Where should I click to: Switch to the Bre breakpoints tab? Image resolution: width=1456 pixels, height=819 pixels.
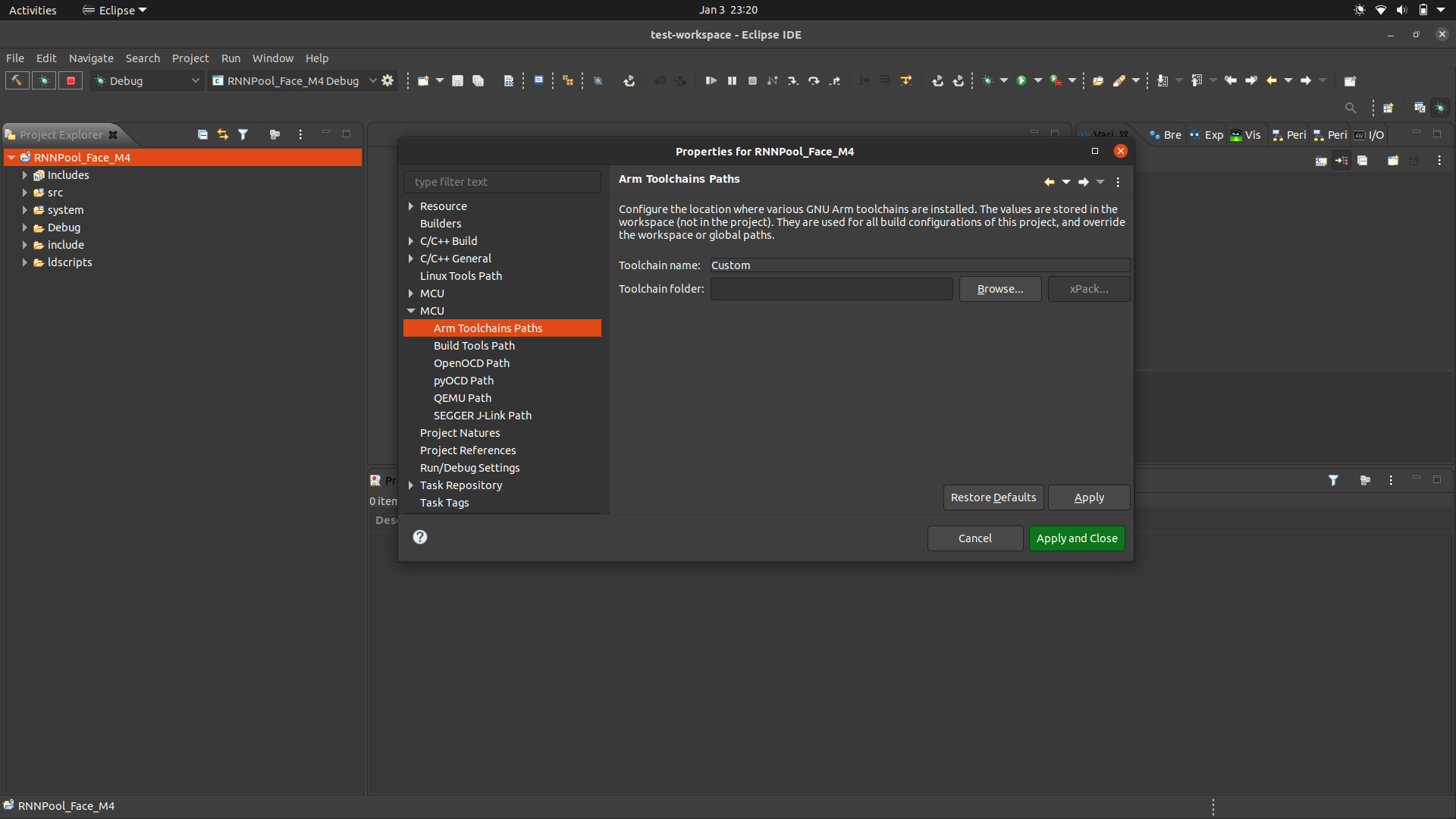[1165, 135]
